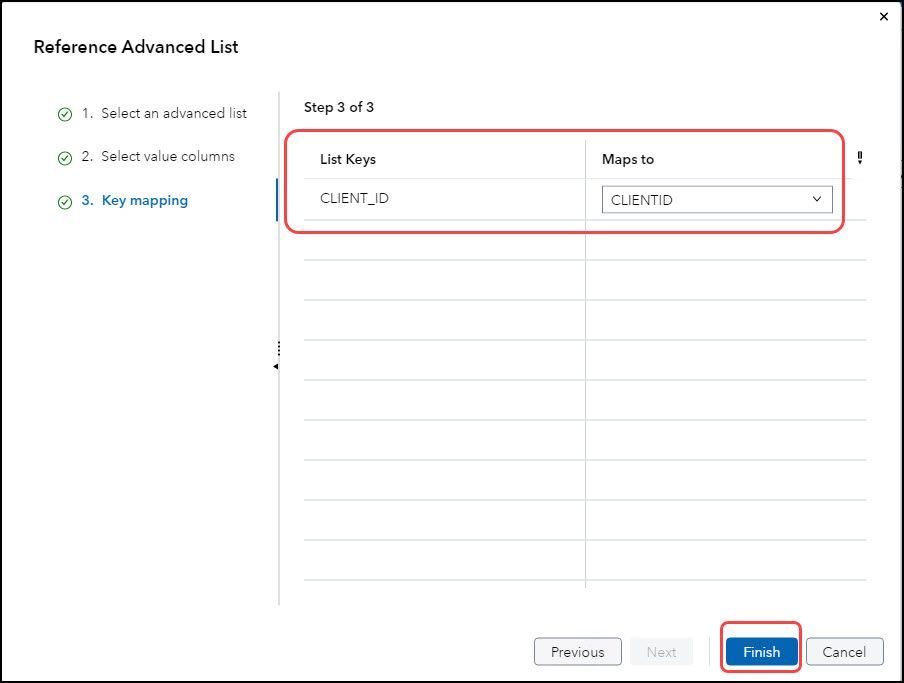Click the 'List Keys' column header
Viewport: 904px width, 683px height.
[348, 159]
